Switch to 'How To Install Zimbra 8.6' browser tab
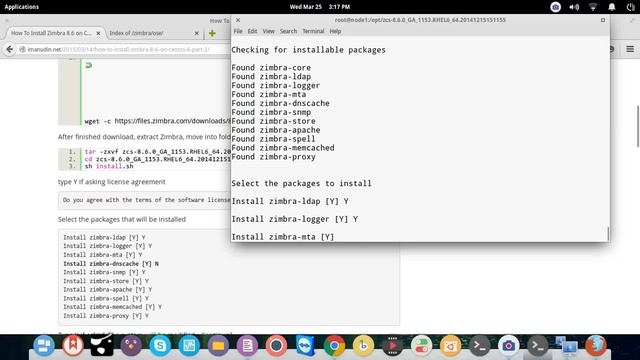This screenshot has height=360, width=640. click(x=51, y=33)
